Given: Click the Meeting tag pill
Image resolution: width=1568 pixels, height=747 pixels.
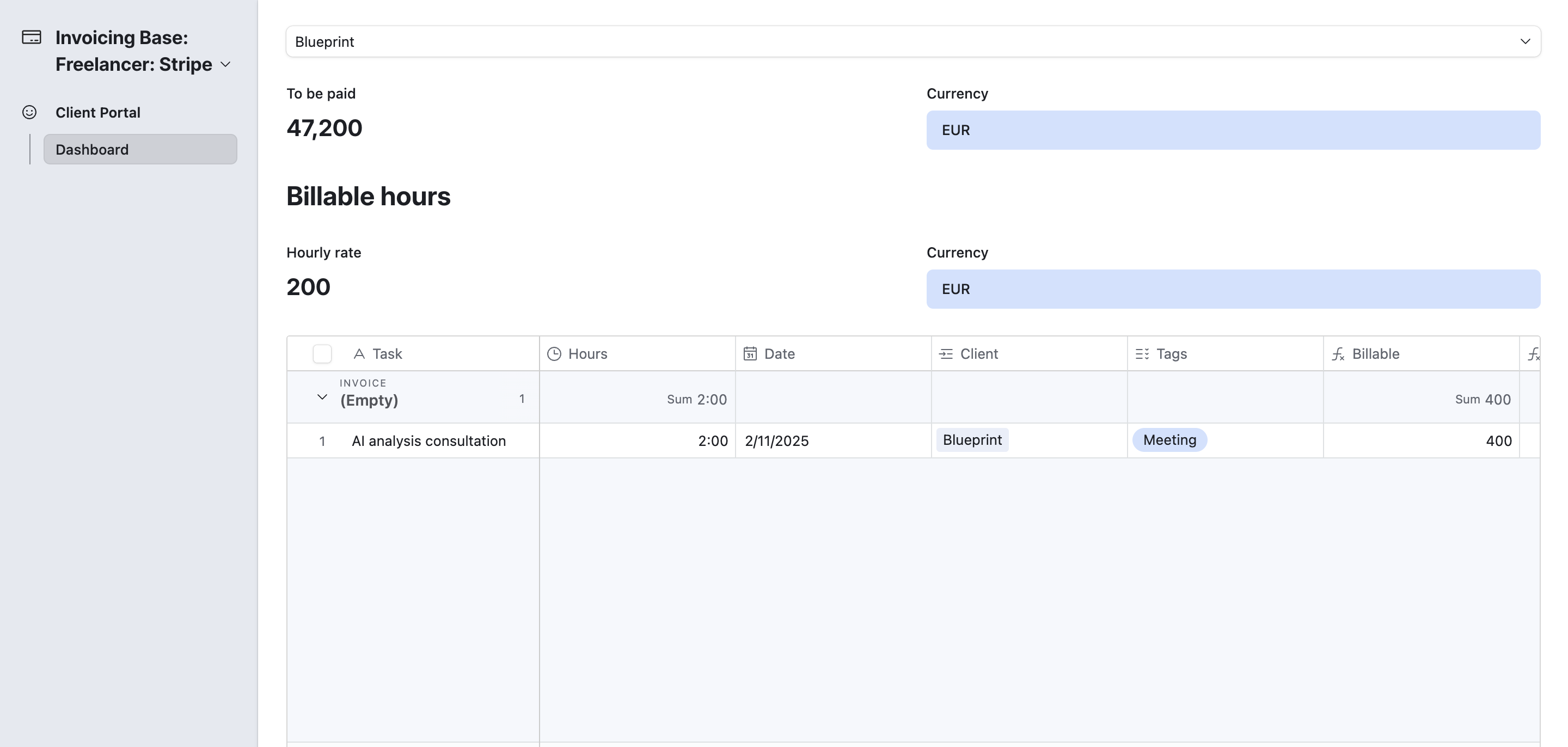Looking at the screenshot, I should tap(1169, 440).
